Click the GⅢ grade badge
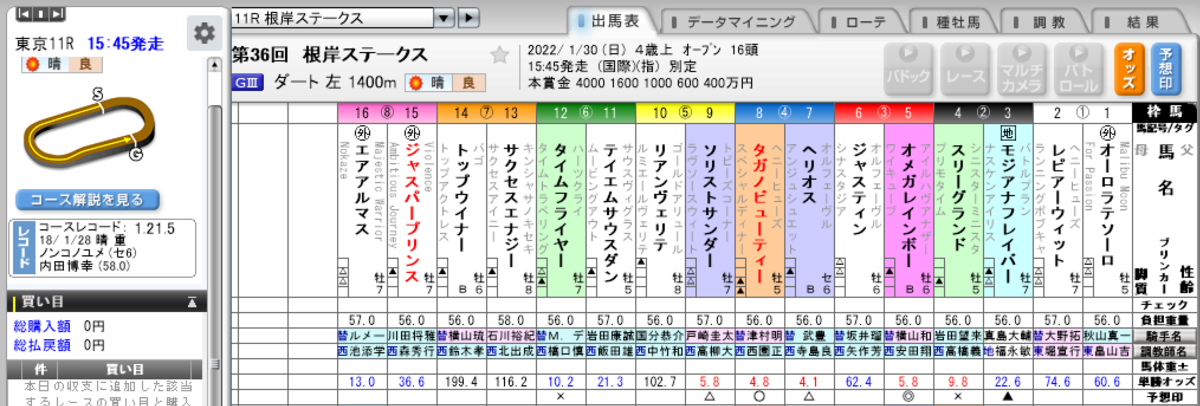This screenshot has width=1200, height=406. coord(247,82)
